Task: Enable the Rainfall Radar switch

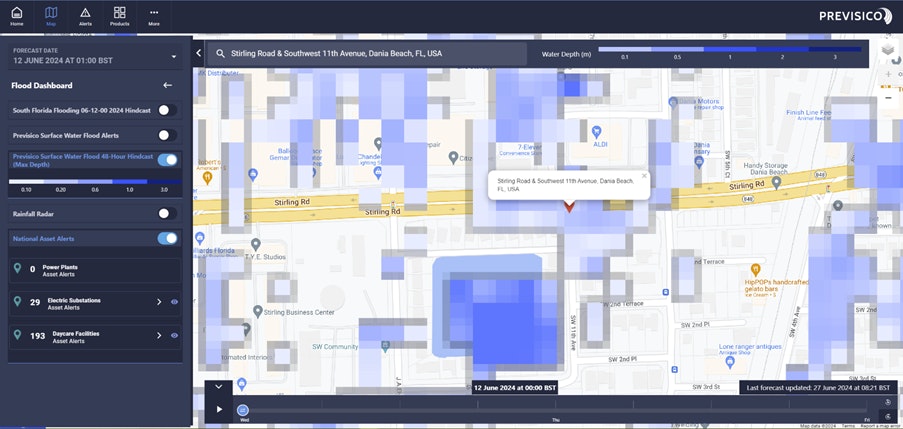Action: tap(168, 214)
